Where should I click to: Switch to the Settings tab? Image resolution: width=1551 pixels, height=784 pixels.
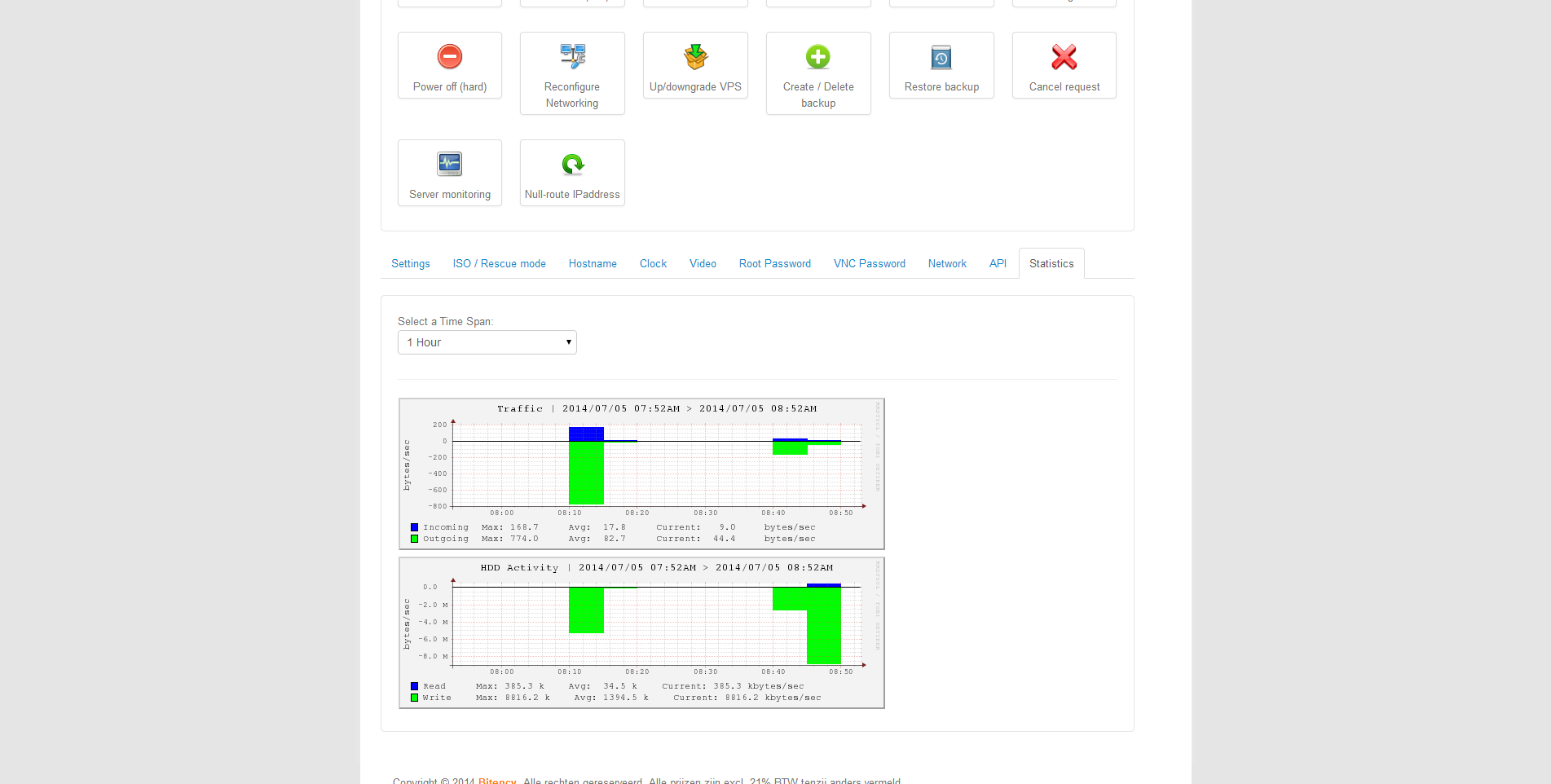(411, 264)
